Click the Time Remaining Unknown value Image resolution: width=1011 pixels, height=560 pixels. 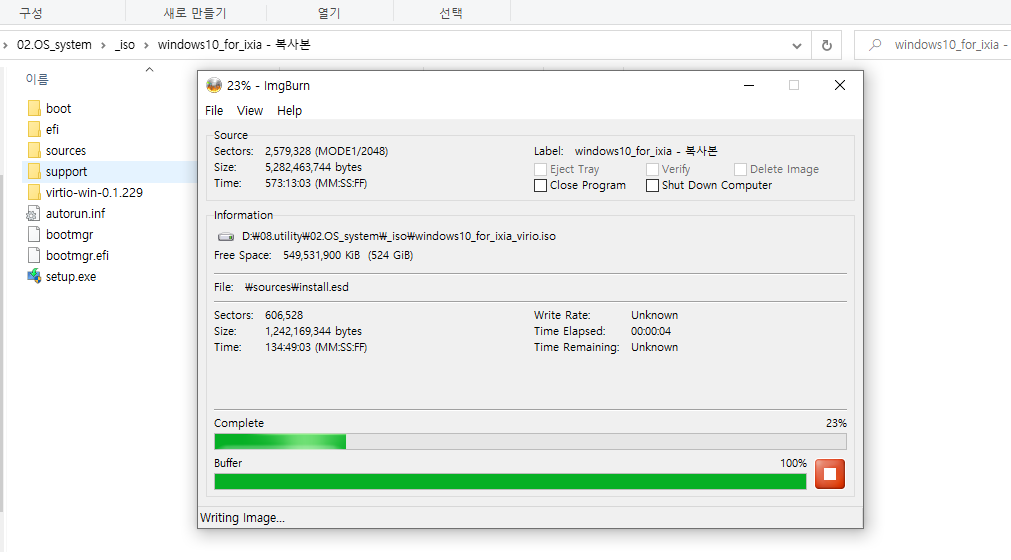click(x=654, y=347)
